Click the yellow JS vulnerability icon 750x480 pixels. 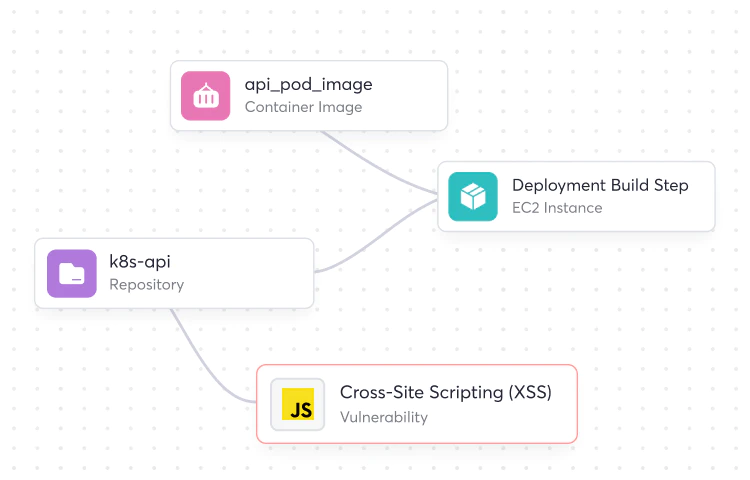click(x=298, y=404)
